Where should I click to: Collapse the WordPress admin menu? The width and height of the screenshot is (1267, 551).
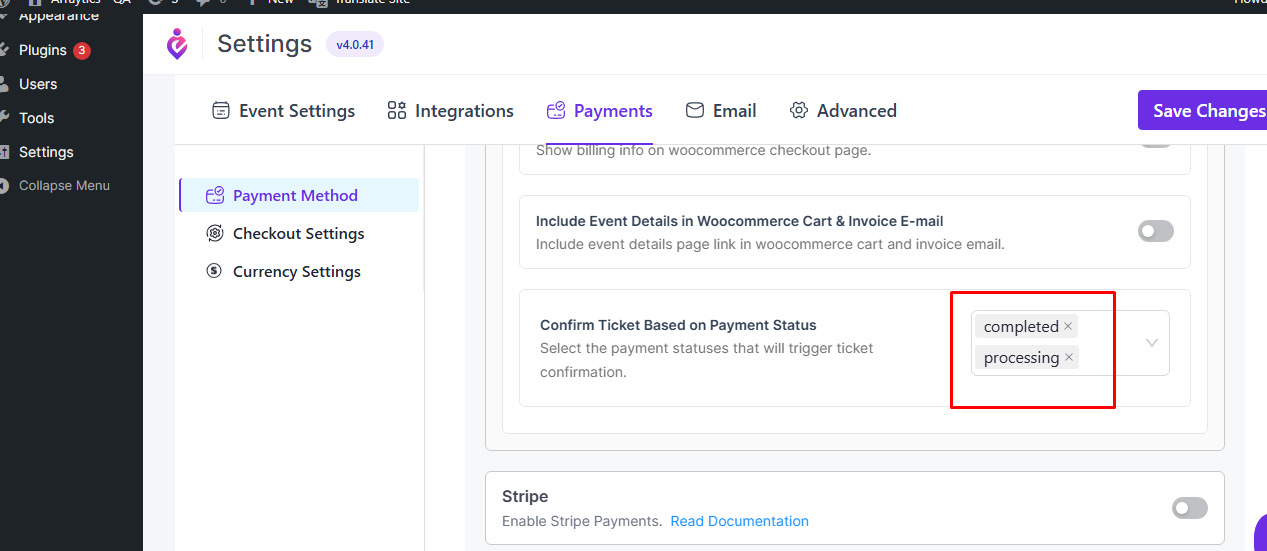click(x=64, y=186)
